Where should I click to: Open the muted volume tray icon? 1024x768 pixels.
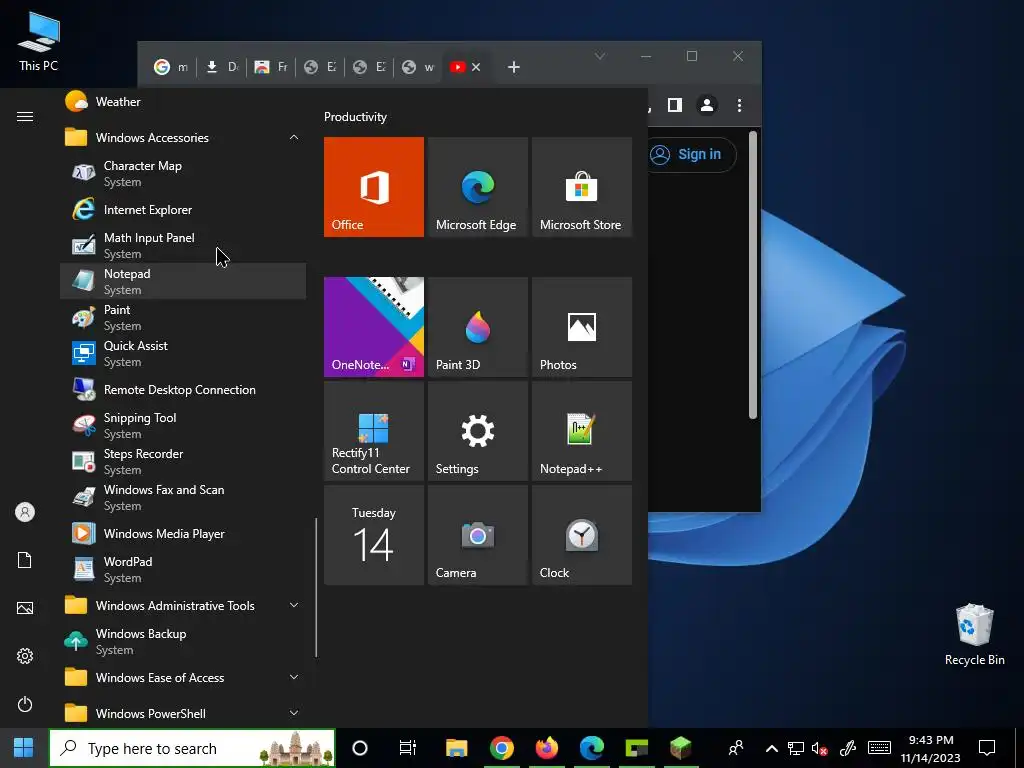click(x=820, y=748)
